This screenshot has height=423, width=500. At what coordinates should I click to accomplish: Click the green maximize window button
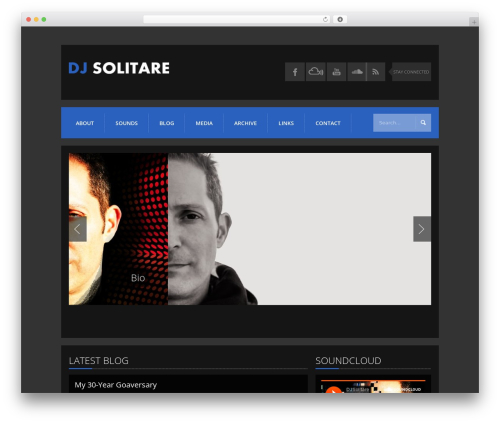coord(44,19)
